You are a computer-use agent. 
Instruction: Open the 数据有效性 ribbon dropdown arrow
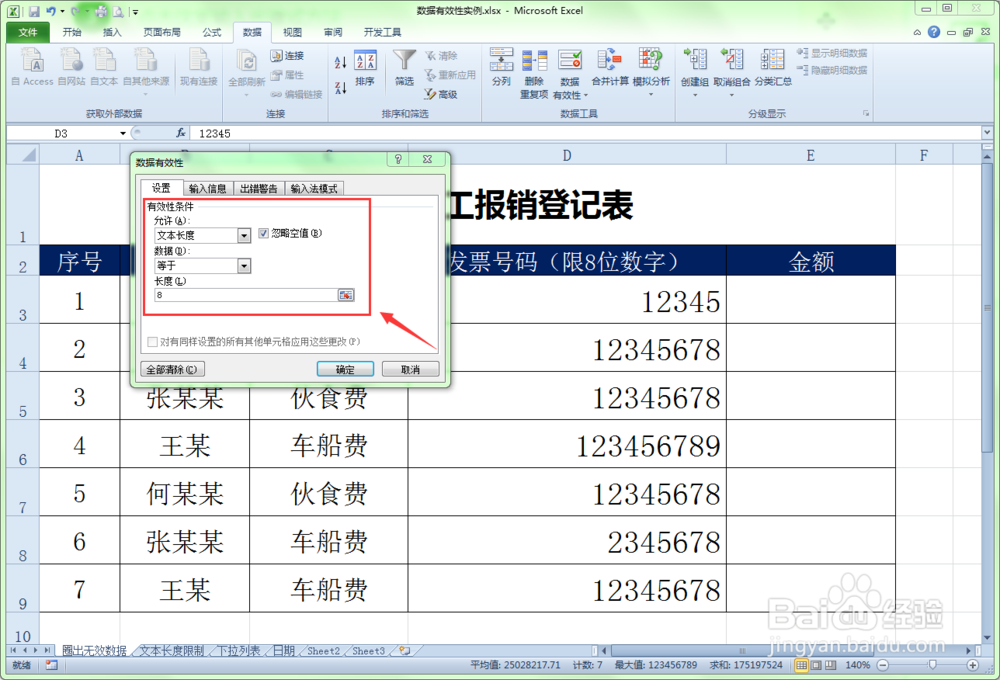point(585,96)
